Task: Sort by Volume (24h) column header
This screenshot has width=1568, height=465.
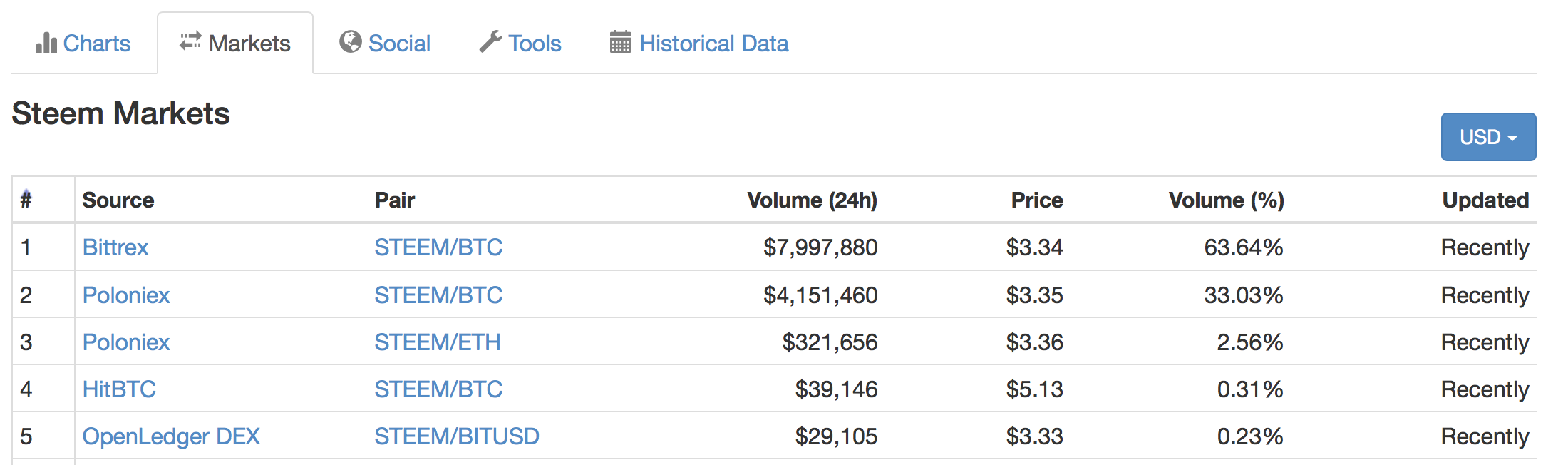Action: [813, 200]
